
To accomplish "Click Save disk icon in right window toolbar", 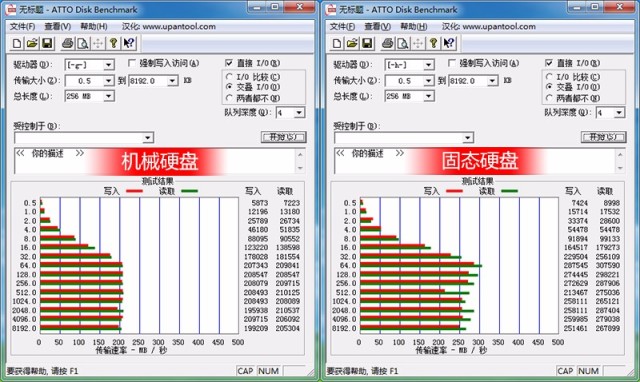I will pos(367,43).
